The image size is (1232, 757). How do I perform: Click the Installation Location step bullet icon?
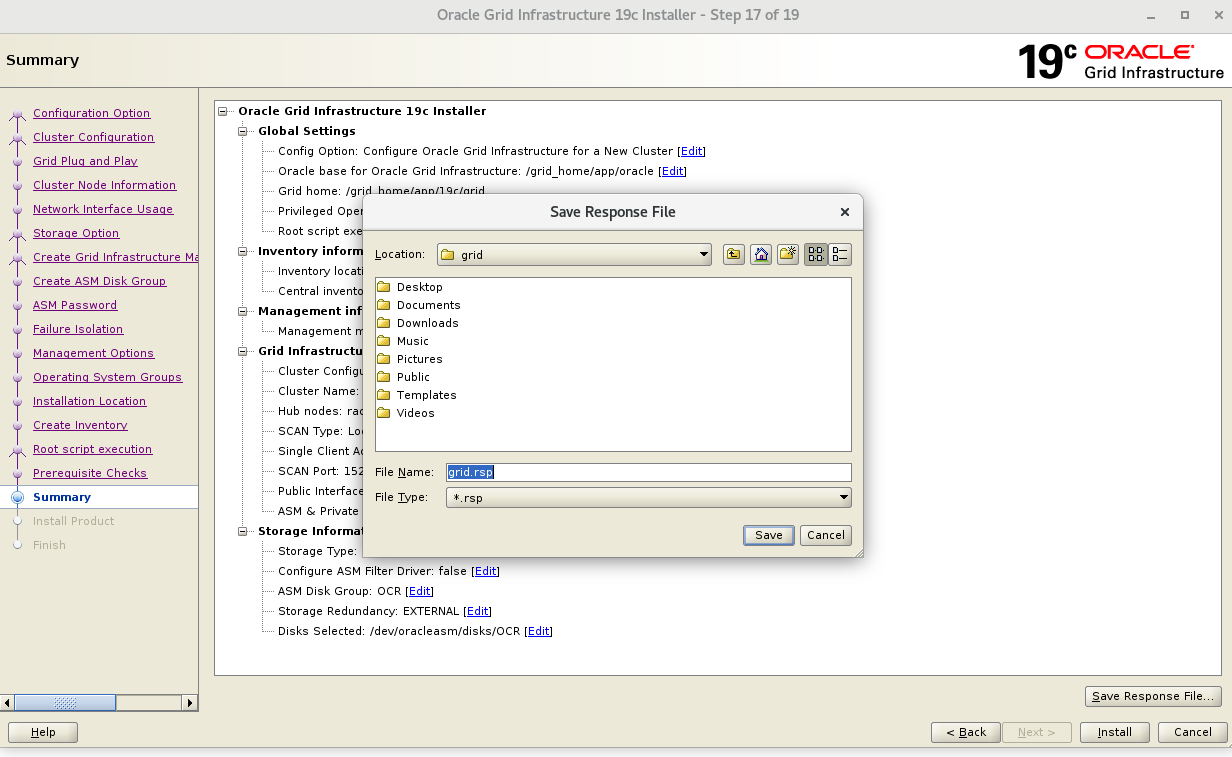coord(17,402)
